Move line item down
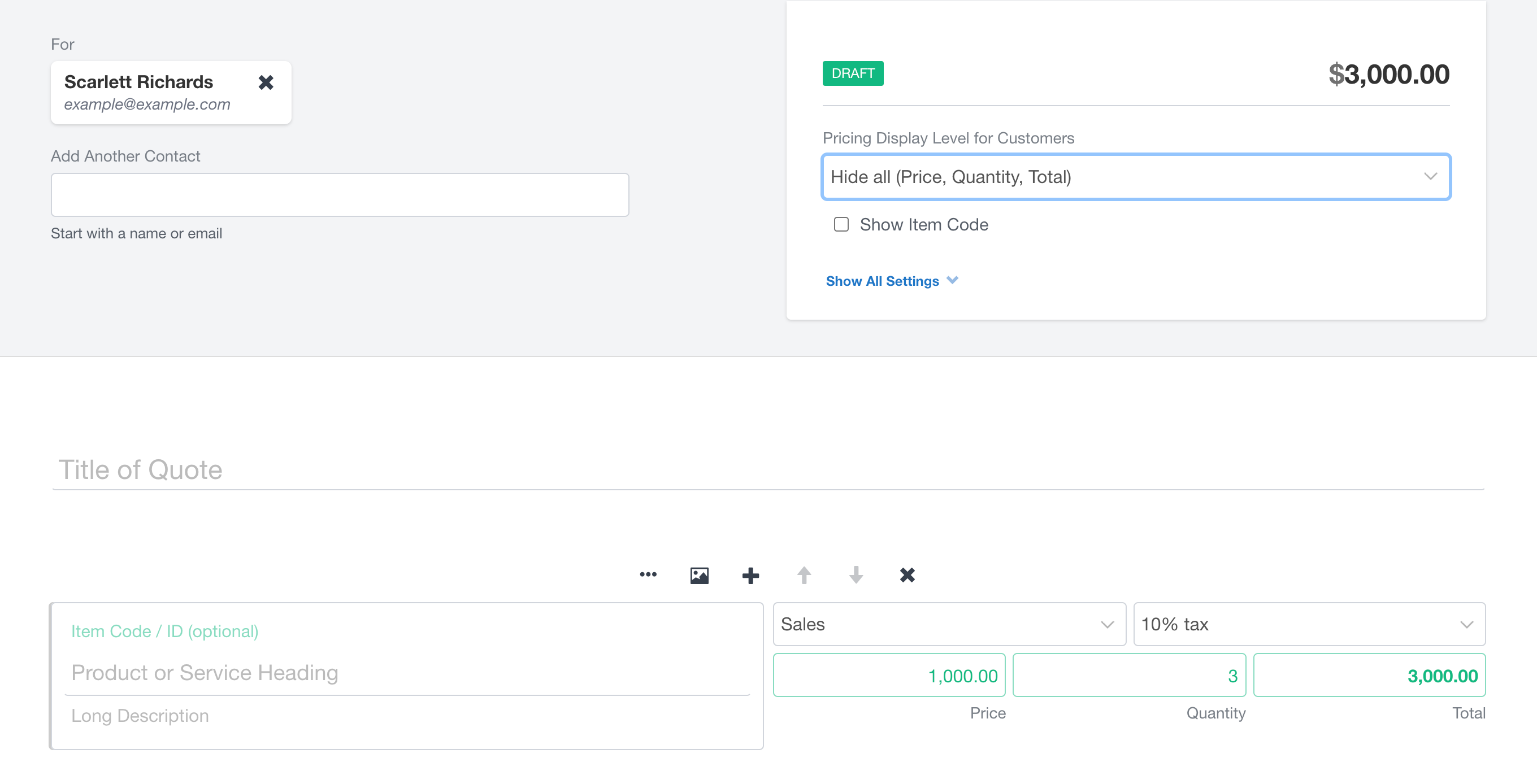 pos(856,576)
